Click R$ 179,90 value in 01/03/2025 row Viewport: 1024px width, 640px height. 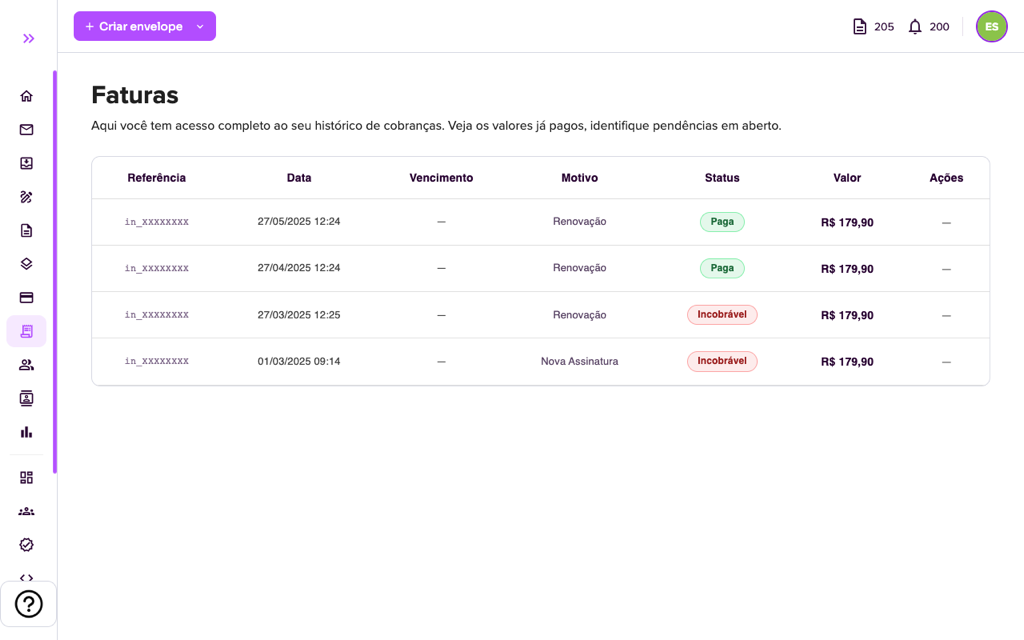tap(847, 362)
